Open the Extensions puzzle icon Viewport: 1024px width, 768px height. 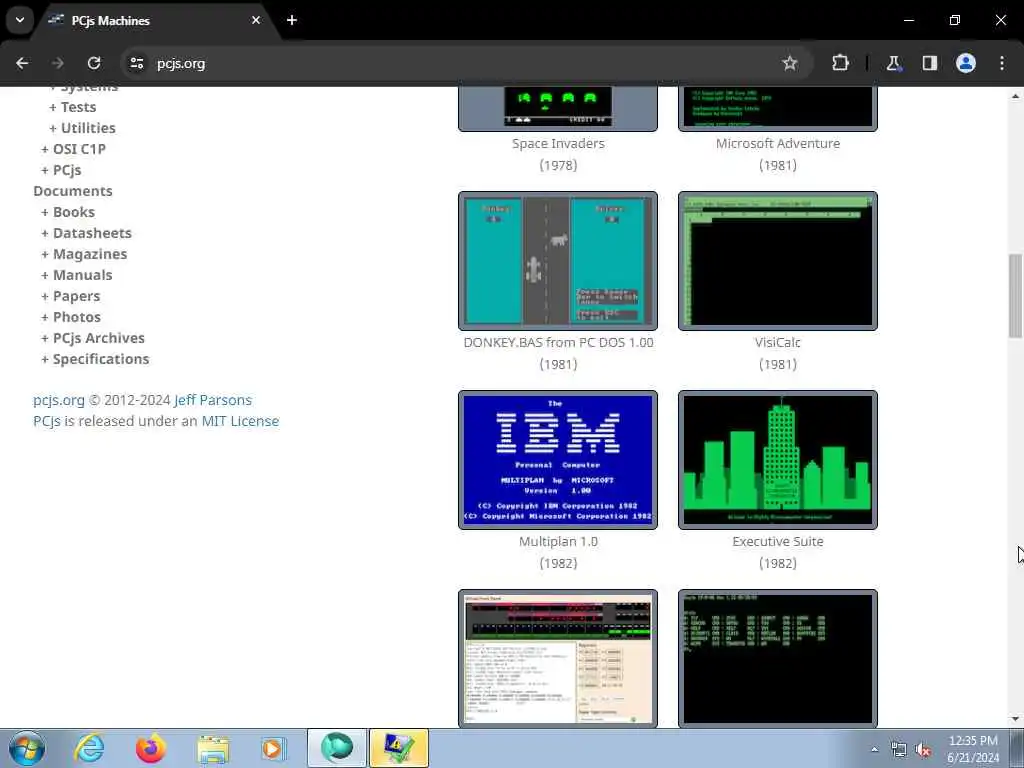840,63
